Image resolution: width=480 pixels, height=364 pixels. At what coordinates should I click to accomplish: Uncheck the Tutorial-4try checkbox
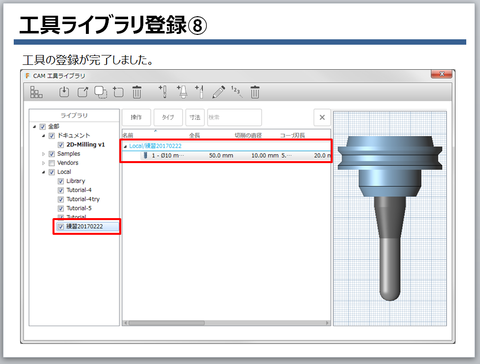61,199
